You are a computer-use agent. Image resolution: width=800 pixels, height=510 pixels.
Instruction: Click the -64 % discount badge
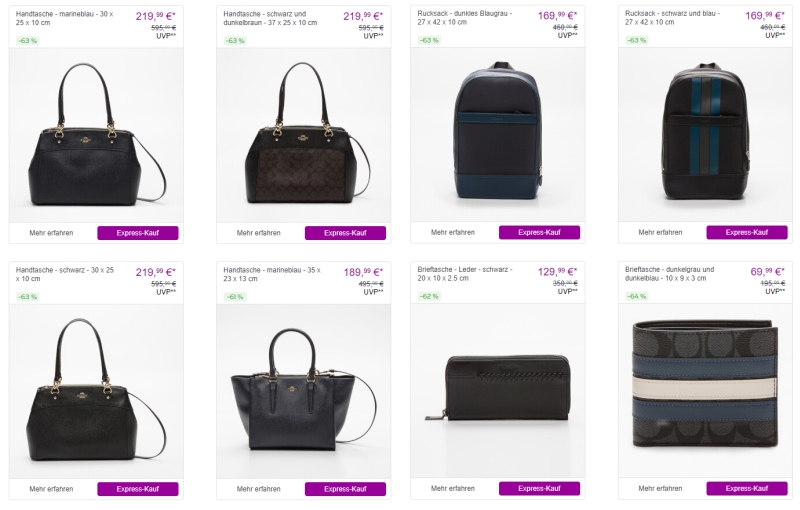[636, 296]
